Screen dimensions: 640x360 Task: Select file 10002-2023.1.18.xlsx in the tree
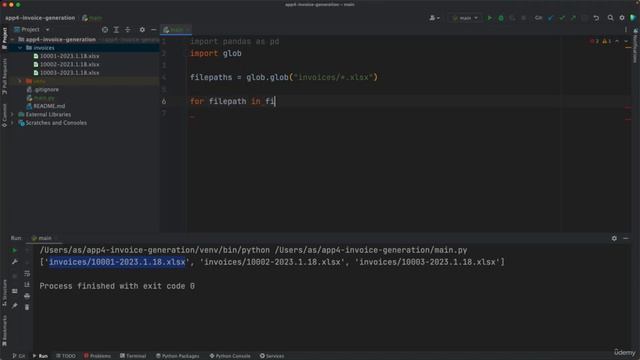[x=69, y=64]
